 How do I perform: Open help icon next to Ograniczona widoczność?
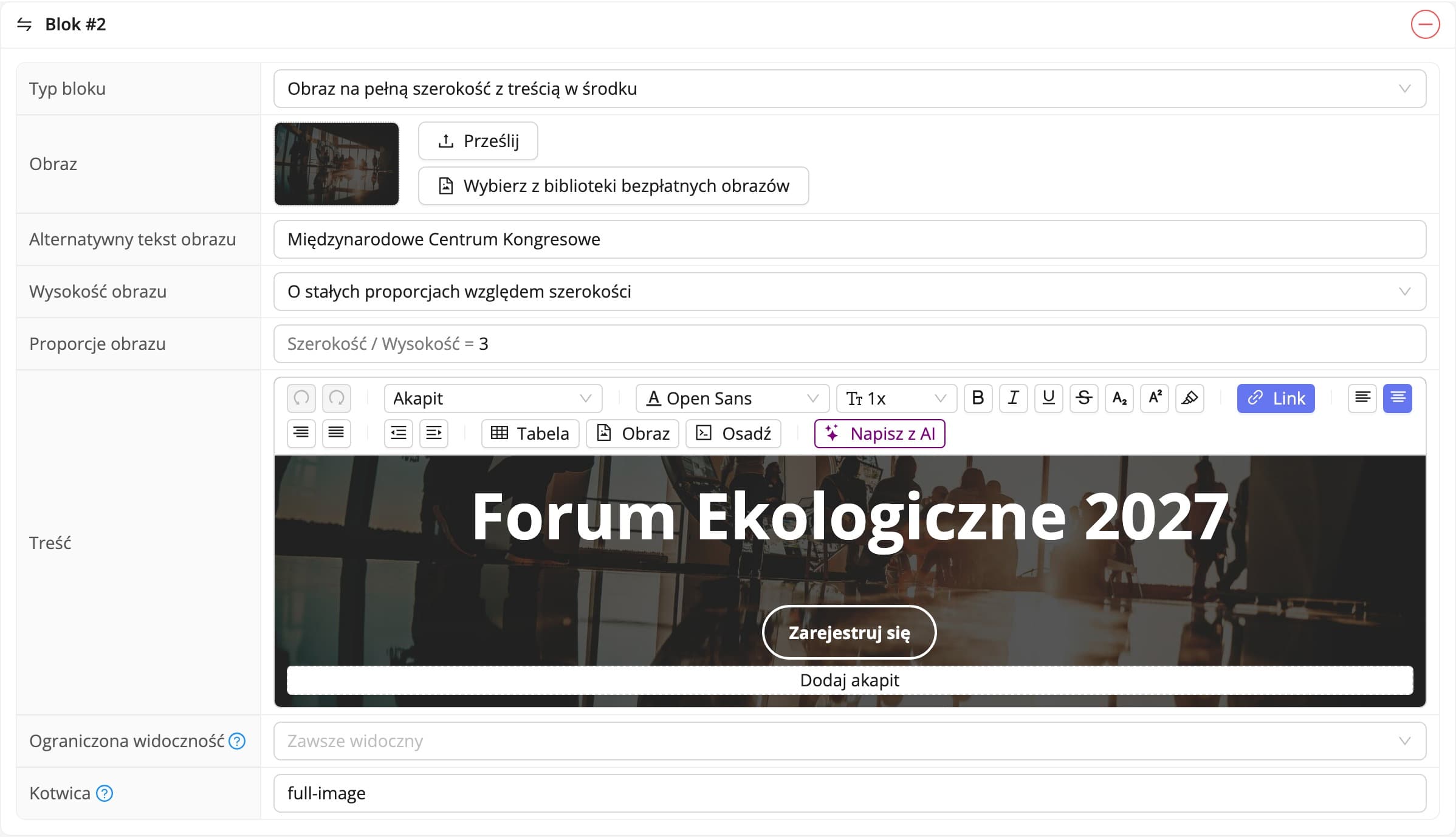coord(237,741)
